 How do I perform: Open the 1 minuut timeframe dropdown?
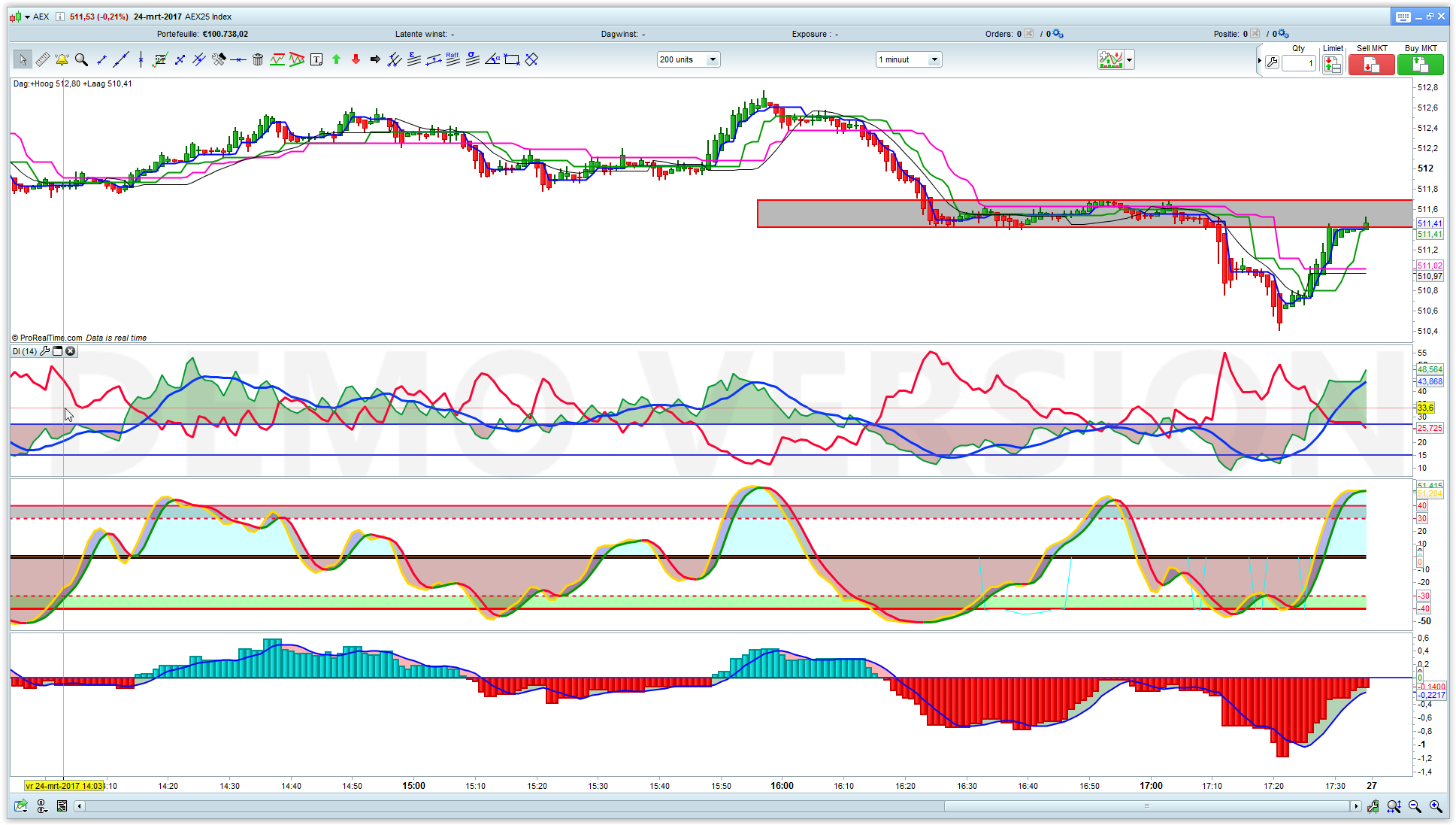click(934, 59)
